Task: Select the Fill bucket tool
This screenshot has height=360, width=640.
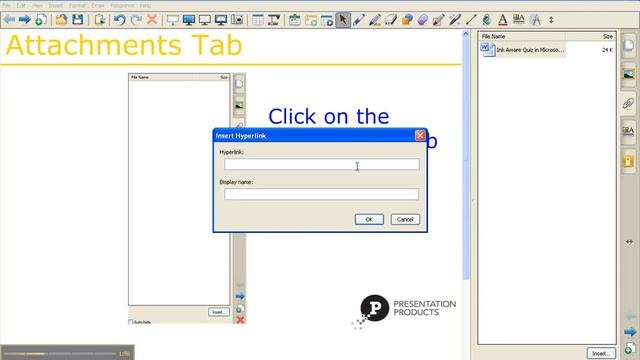Action: [487, 19]
